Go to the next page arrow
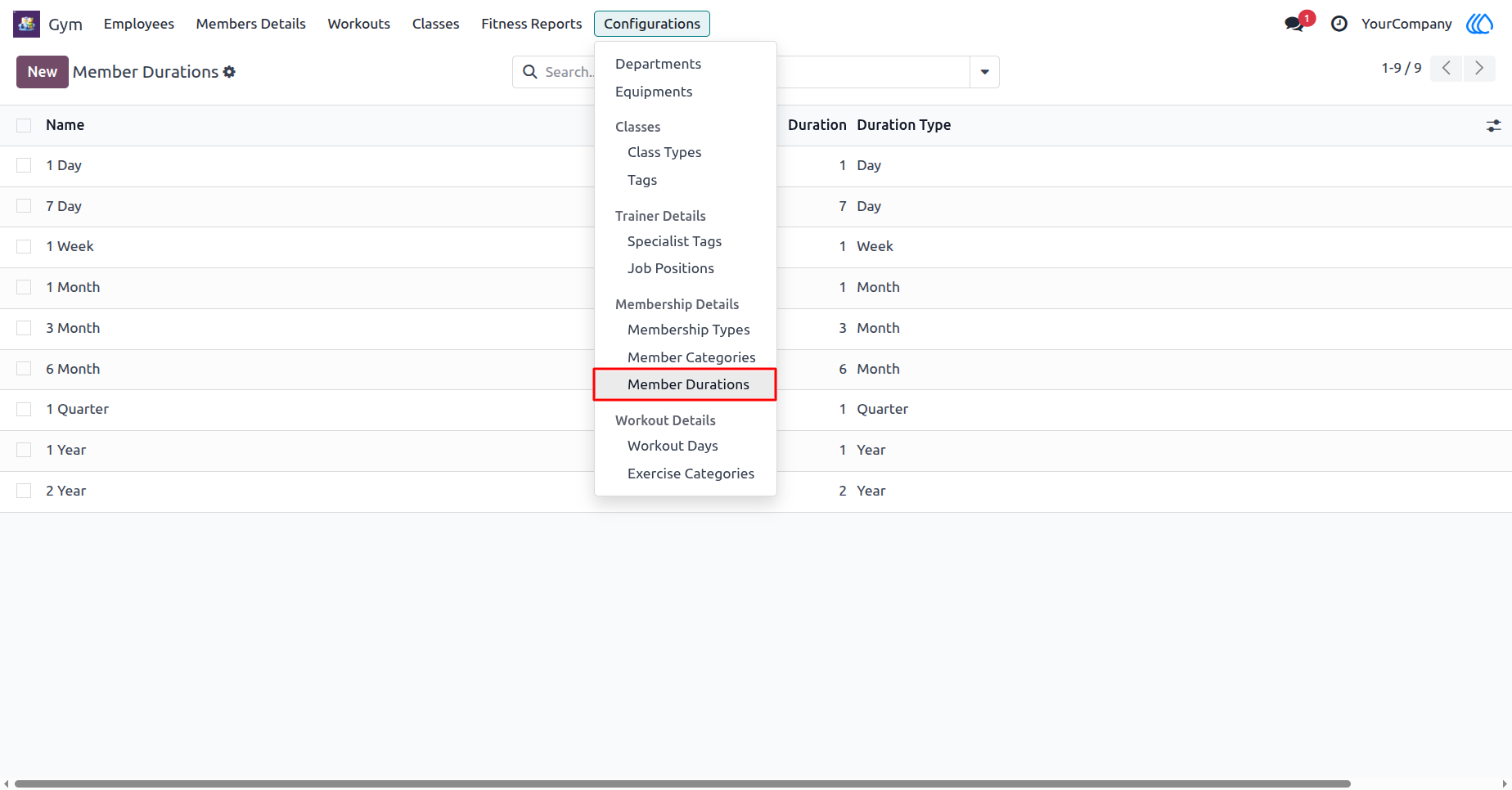Image resolution: width=1512 pixels, height=790 pixels. (x=1479, y=68)
